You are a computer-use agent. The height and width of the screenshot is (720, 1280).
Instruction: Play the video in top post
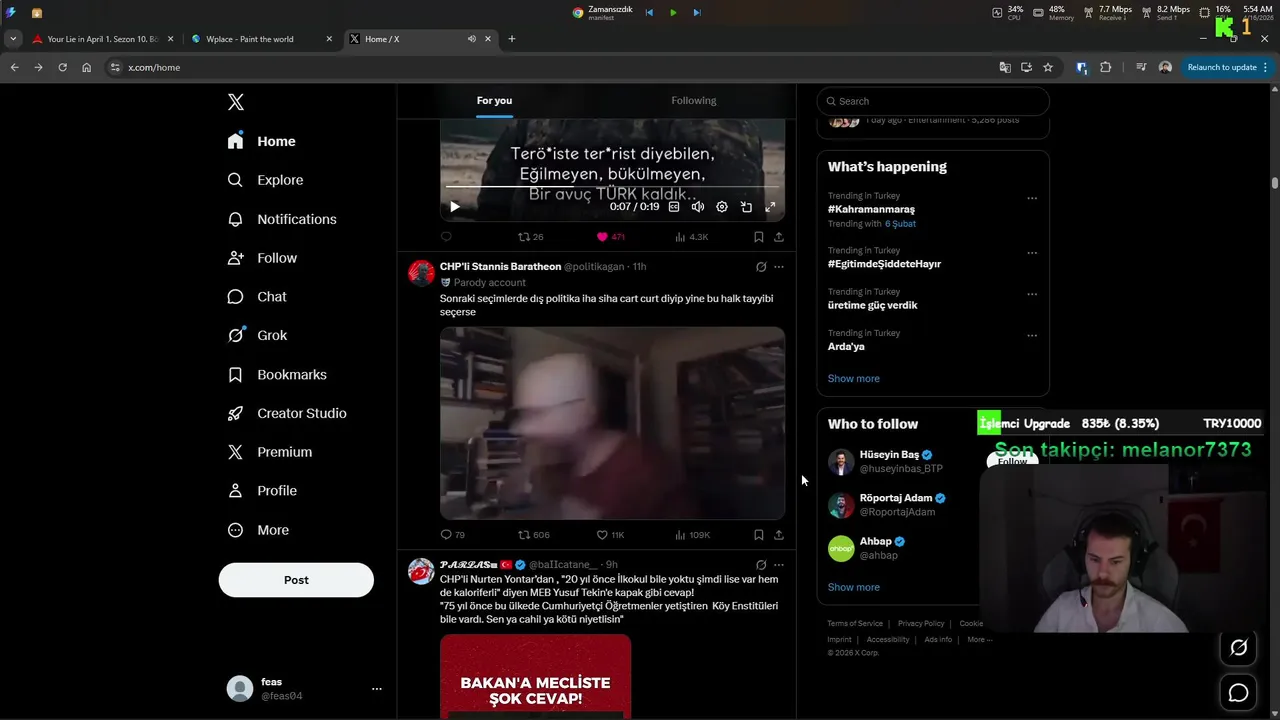coord(455,207)
